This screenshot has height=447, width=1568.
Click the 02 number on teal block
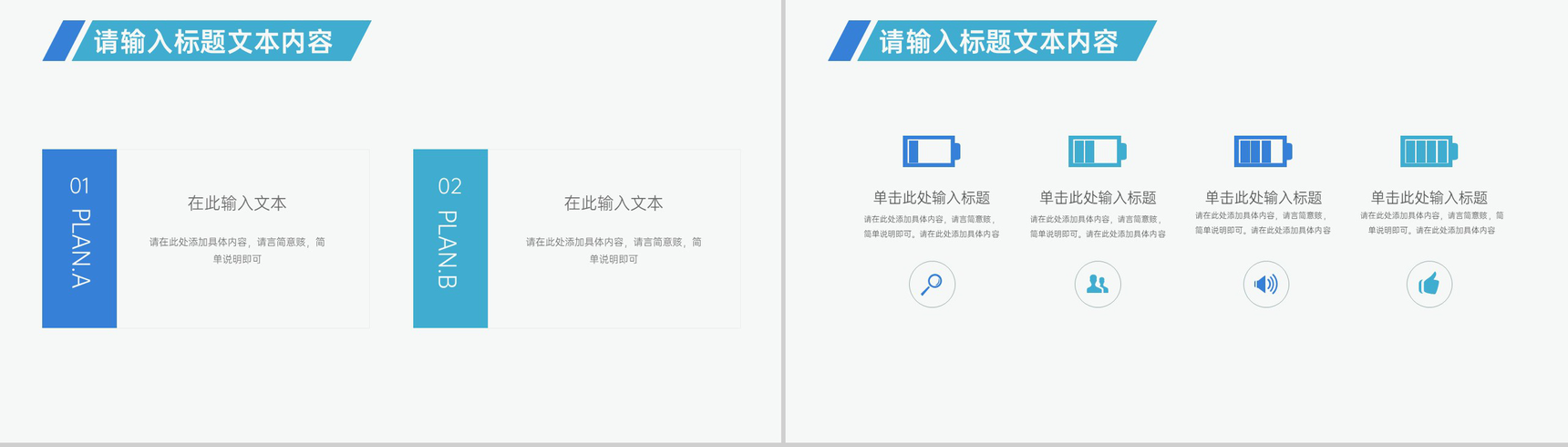point(450,186)
